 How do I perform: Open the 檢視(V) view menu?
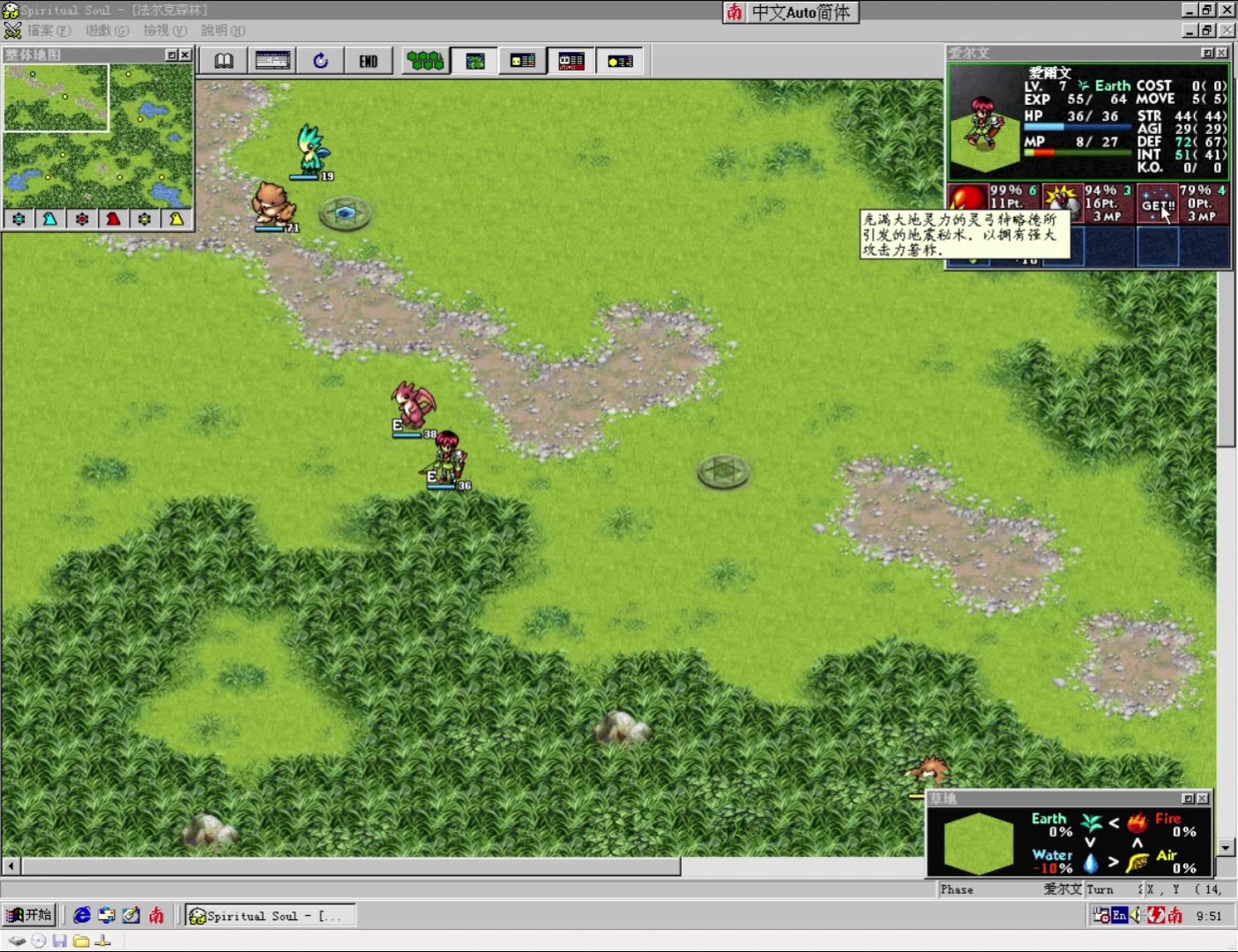(x=165, y=30)
